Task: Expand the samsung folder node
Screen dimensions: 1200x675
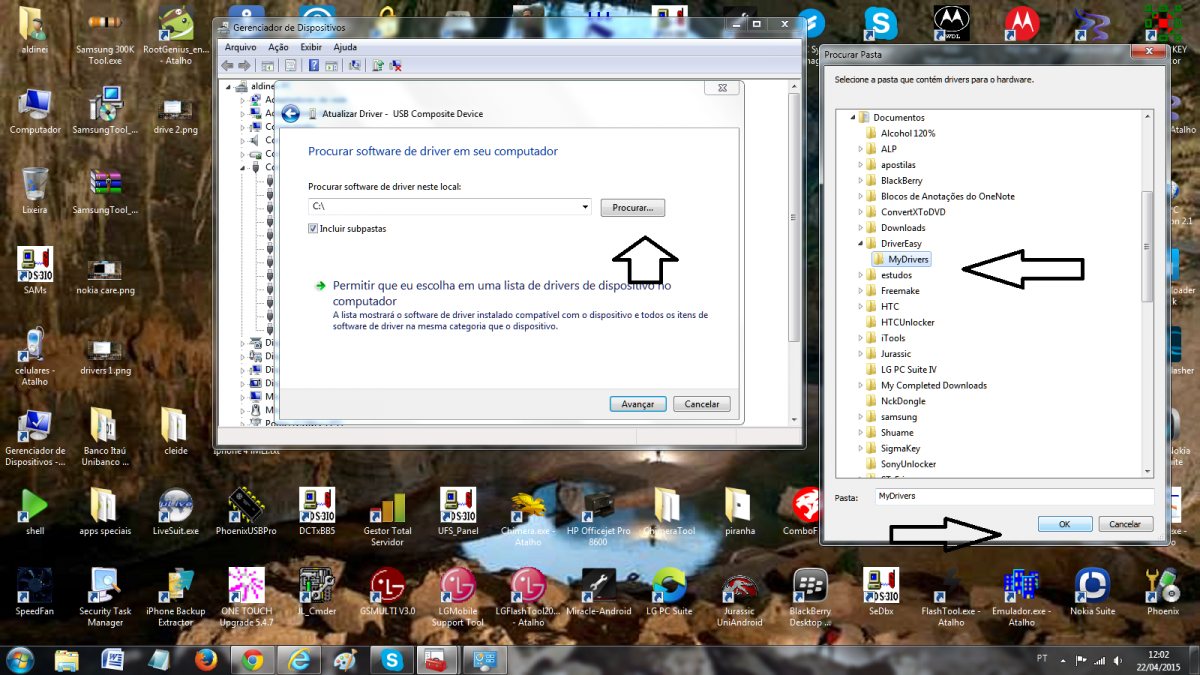Action: 860,417
